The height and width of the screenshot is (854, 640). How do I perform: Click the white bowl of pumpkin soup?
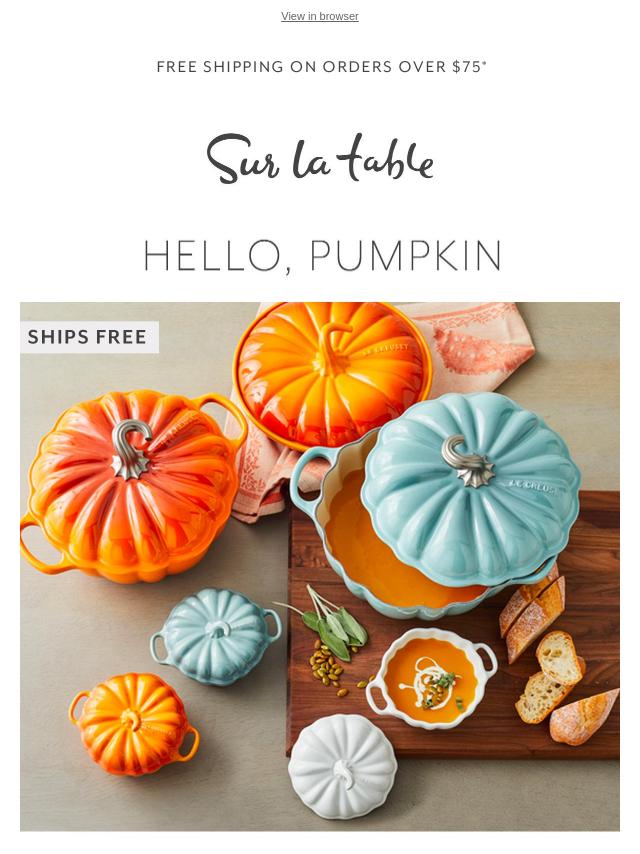tap(430, 677)
